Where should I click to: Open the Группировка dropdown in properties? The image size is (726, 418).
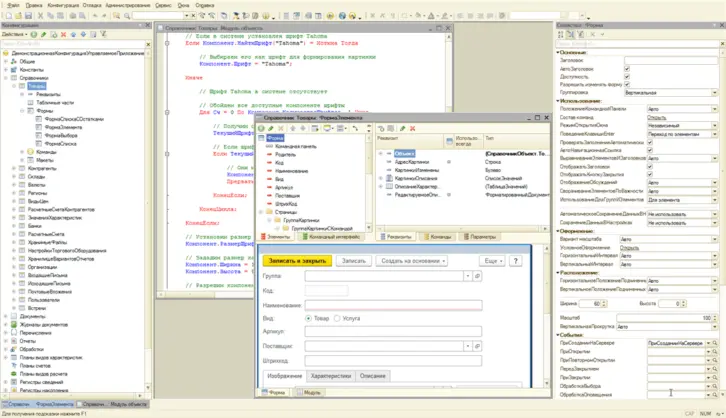pyautogui.click(x=714, y=92)
